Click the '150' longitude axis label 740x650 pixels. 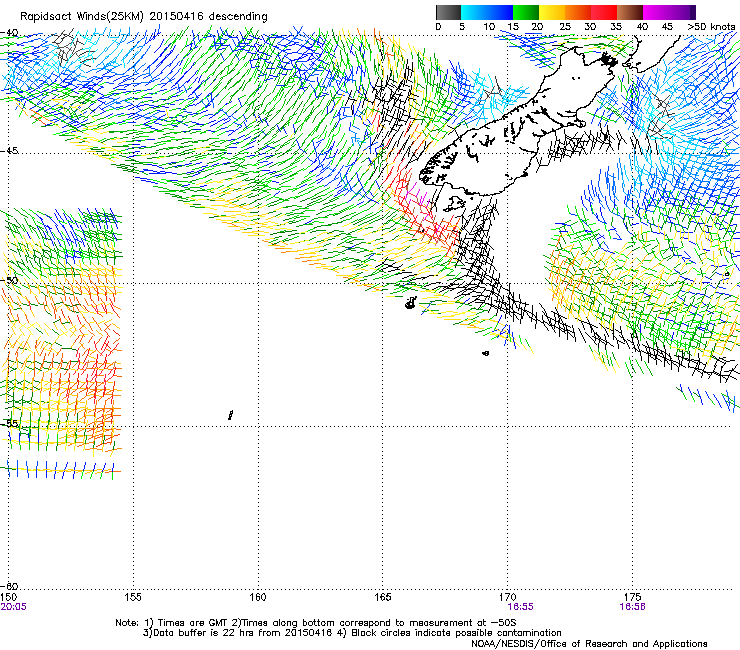pos(8,597)
